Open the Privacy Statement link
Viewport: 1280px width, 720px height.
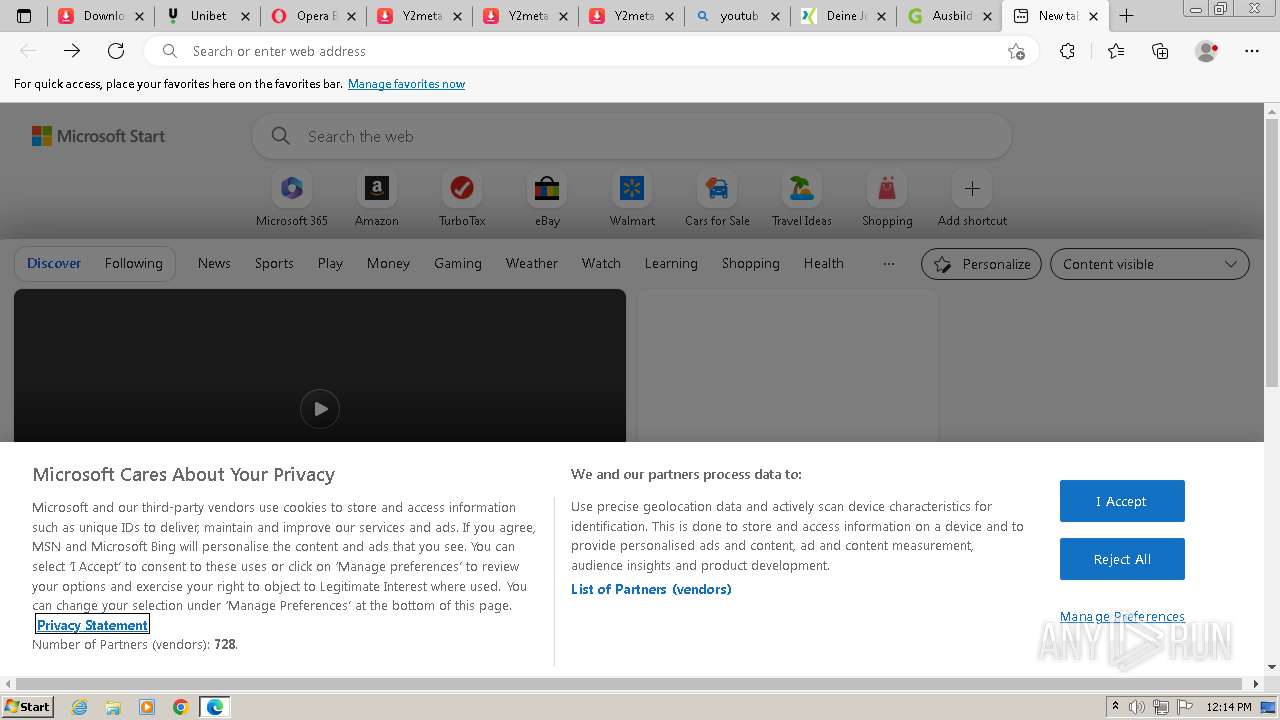[92, 625]
